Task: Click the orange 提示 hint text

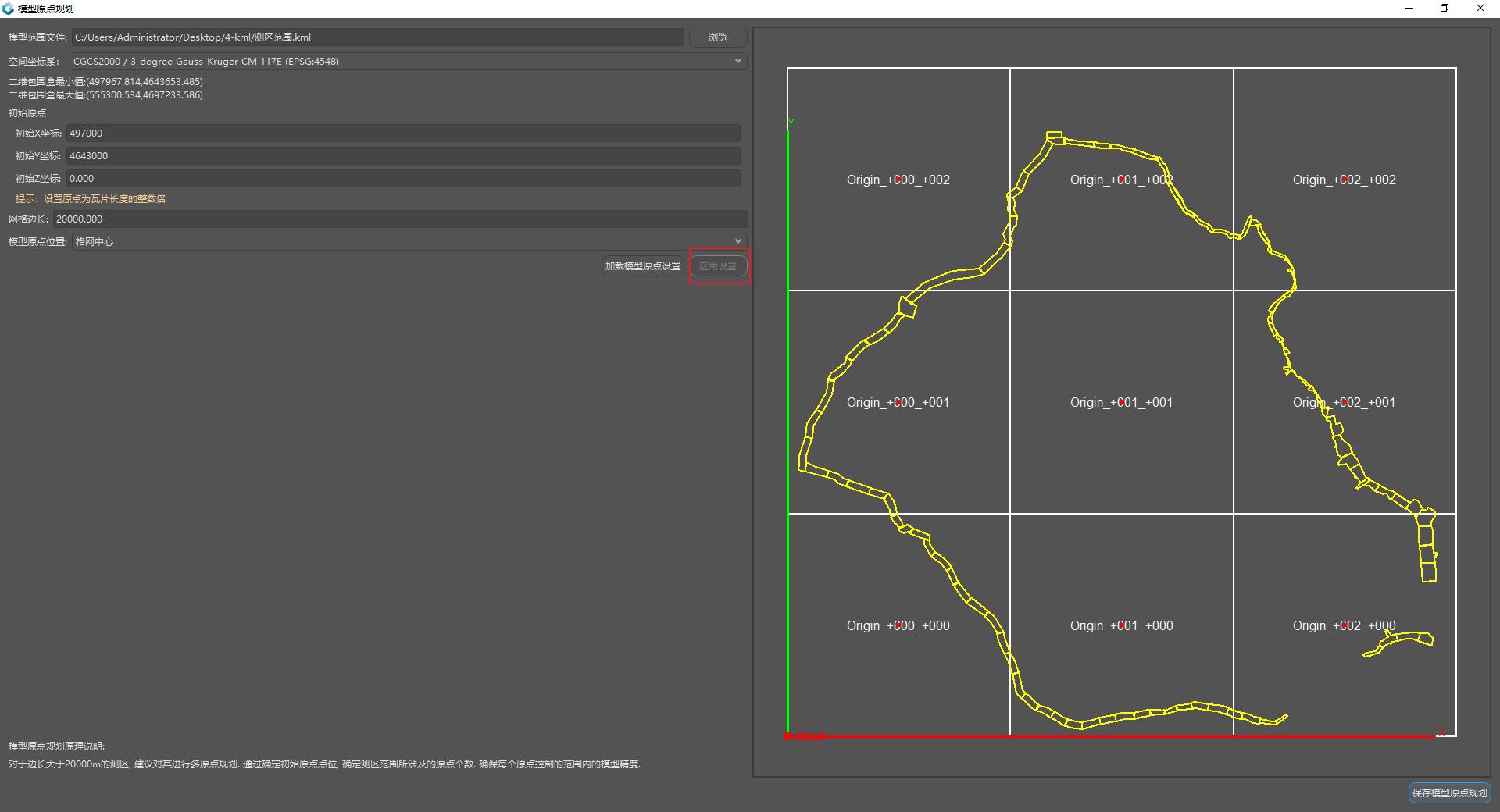Action: (91, 199)
